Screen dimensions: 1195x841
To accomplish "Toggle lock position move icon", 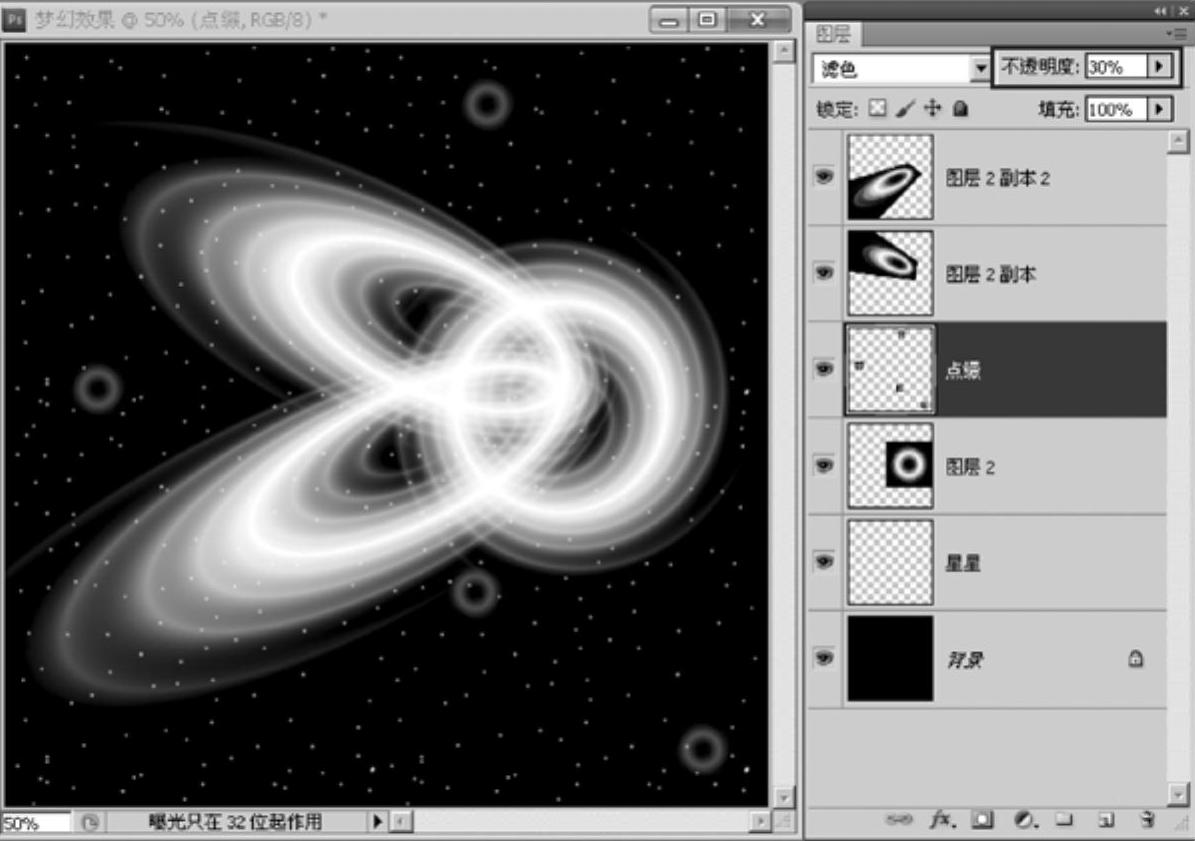I will coord(933,108).
